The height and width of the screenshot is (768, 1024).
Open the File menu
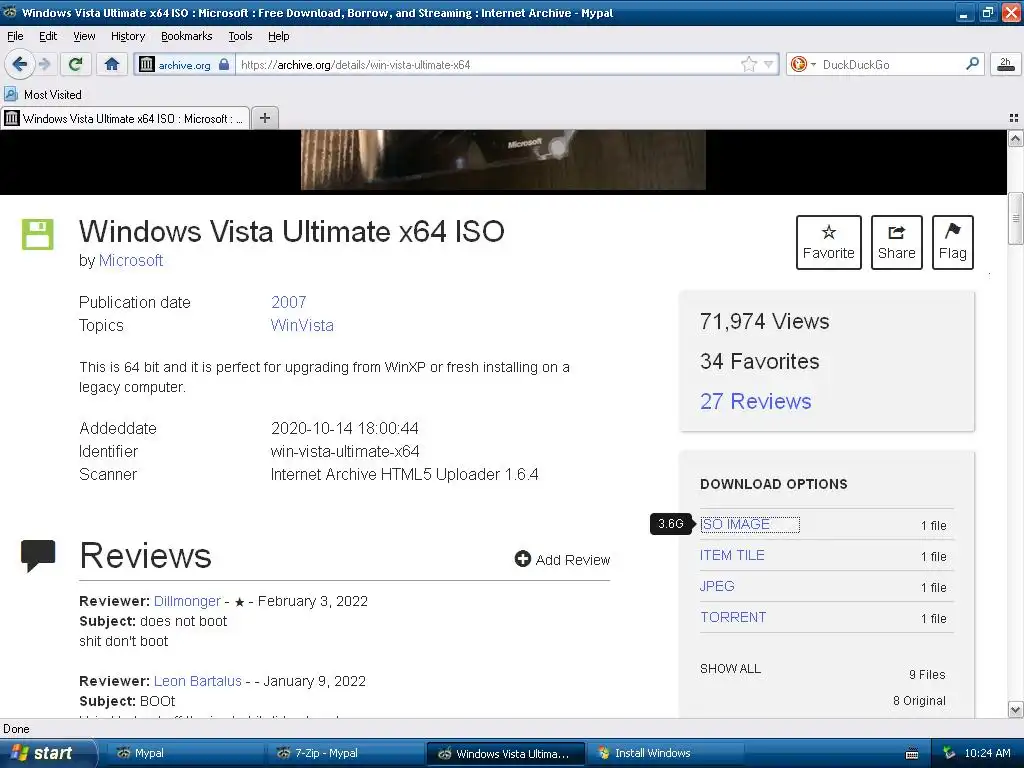coord(15,36)
